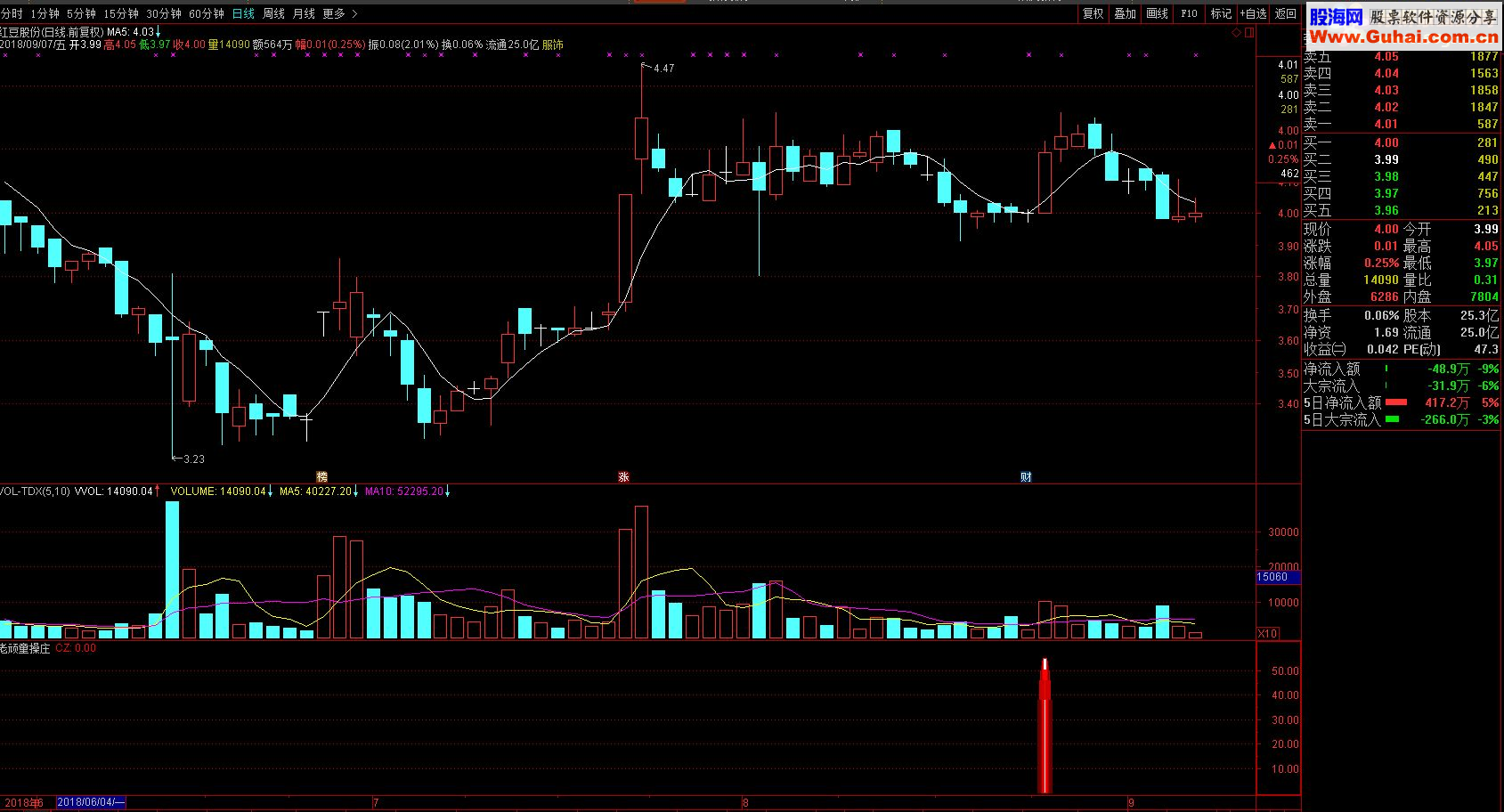The image size is (1504, 812).
Task: Click the 3.23 low price annotation
Action: (x=193, y=459)
